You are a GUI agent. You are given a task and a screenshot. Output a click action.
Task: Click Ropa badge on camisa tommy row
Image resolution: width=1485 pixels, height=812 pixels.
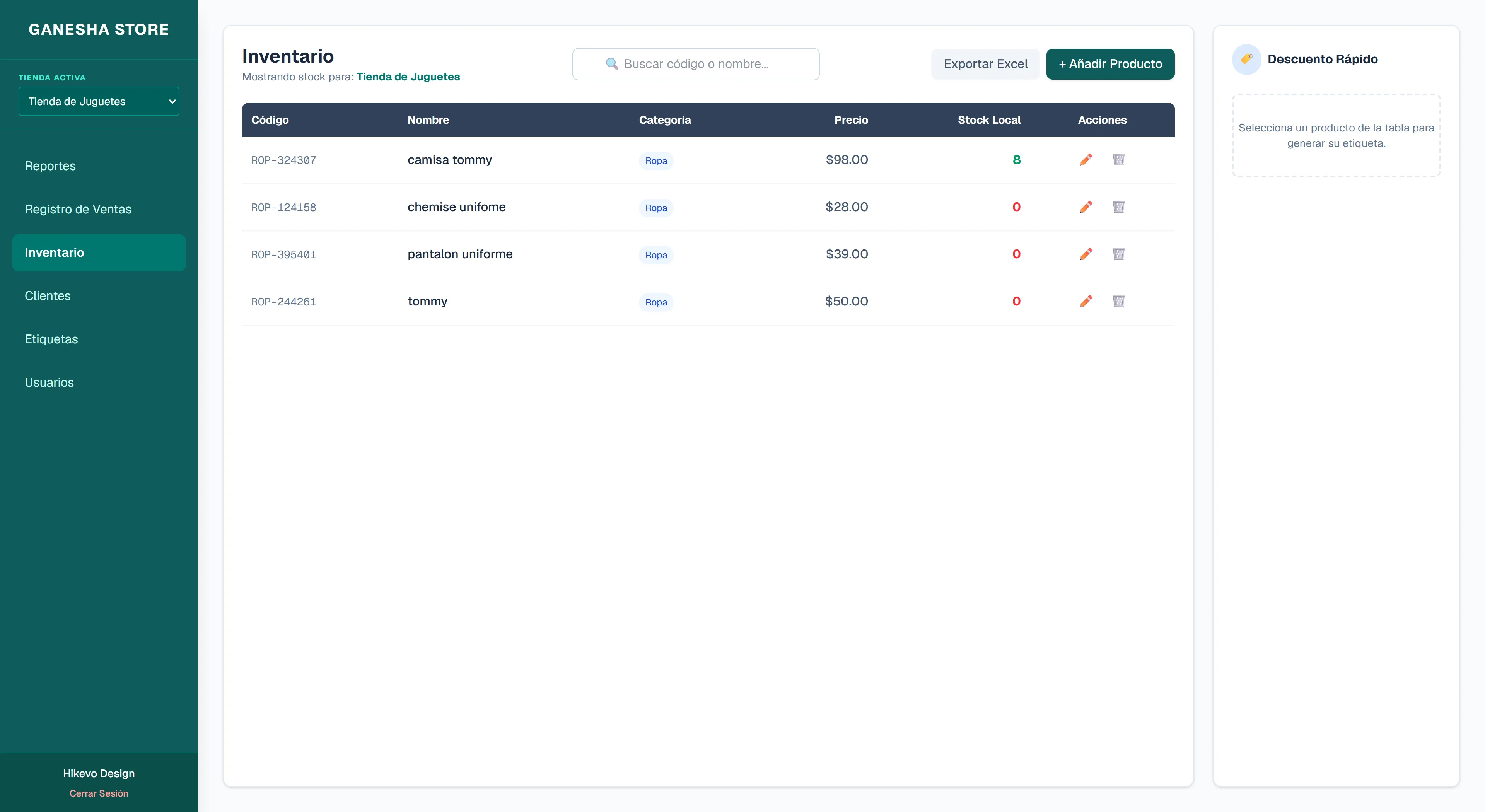point(656,161)
